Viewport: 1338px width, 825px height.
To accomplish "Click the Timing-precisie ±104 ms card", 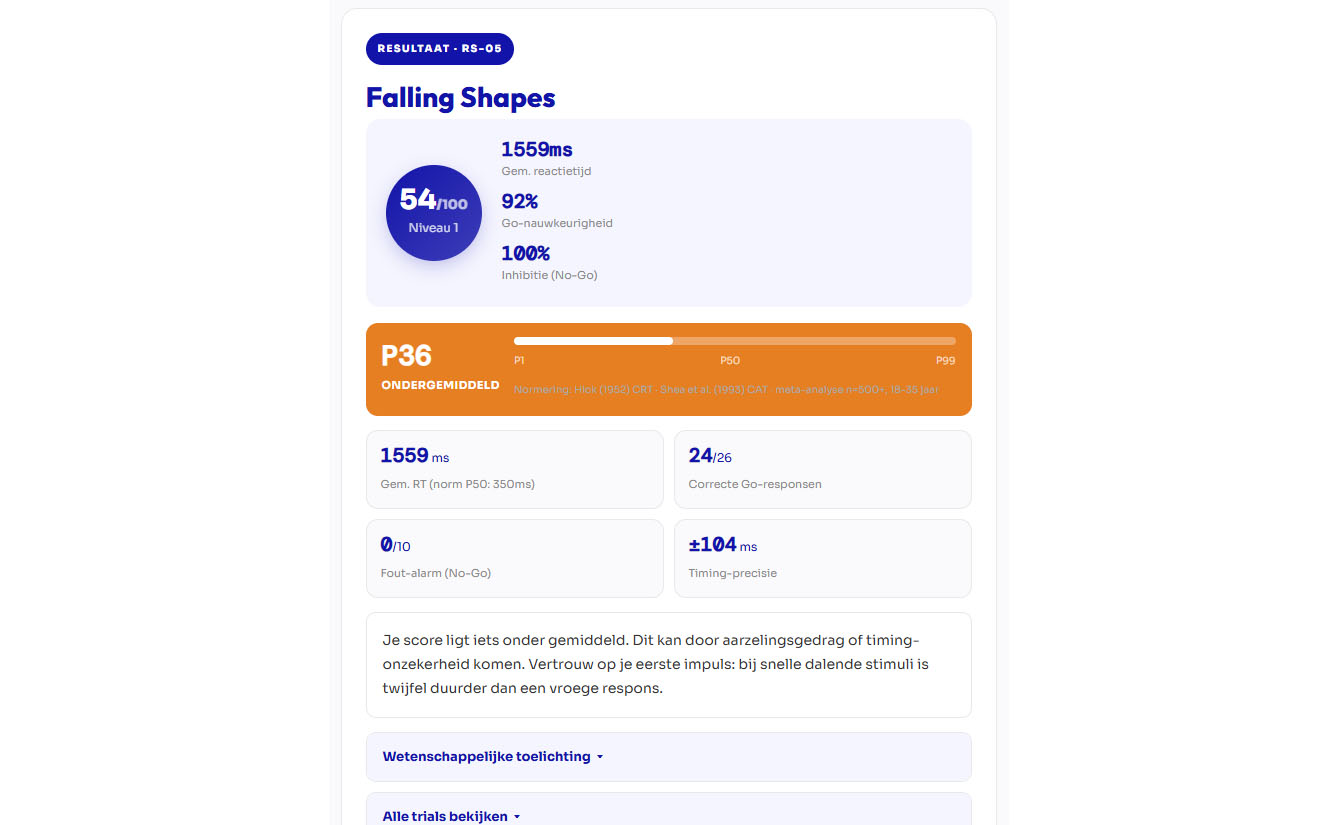I will pos(822,558).
